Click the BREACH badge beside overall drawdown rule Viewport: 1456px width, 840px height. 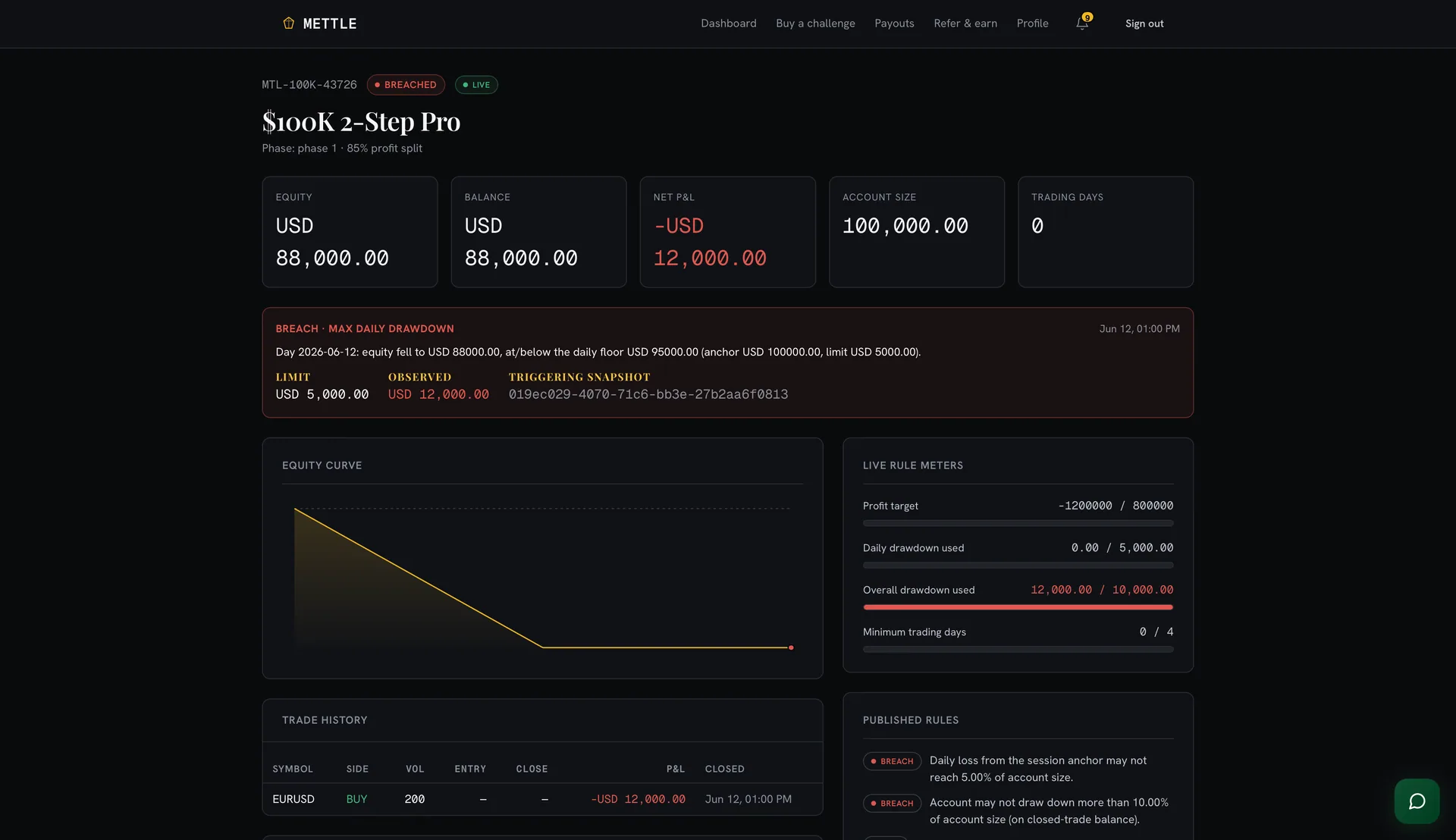pos(892,804)
